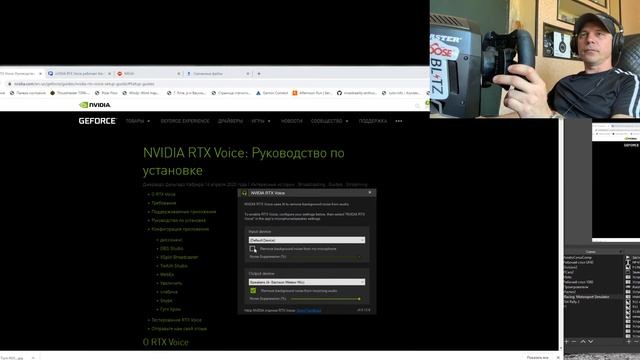The image size is (640, 360).
Task: Add a new browser tab with plus button
Action: [259, 73]
